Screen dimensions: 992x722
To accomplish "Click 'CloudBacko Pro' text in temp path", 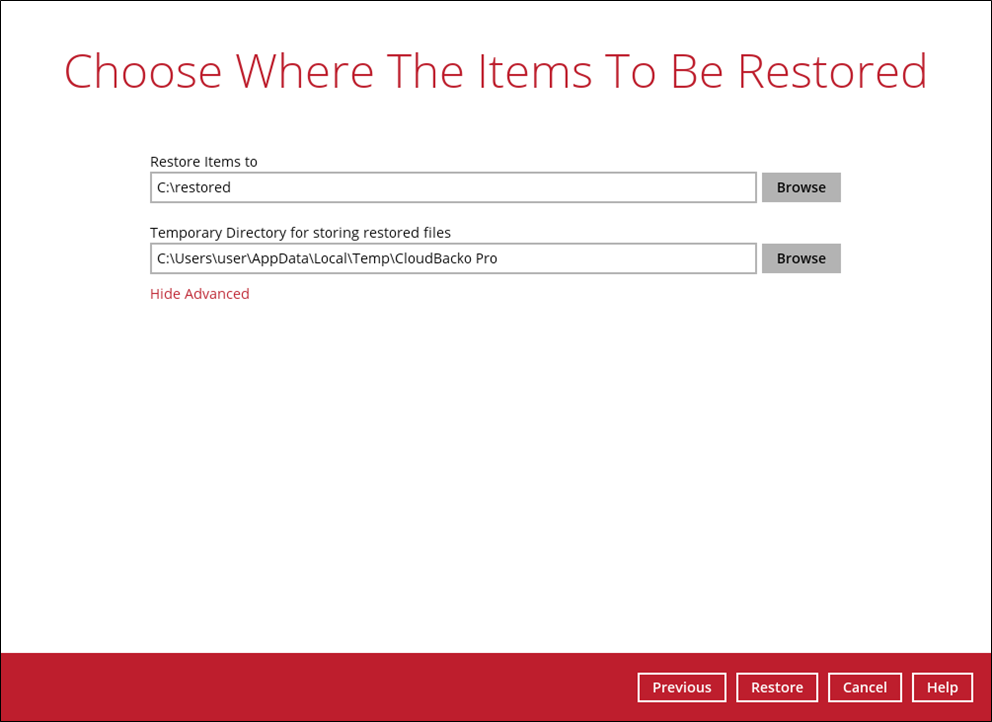I will tap(446, 259).
